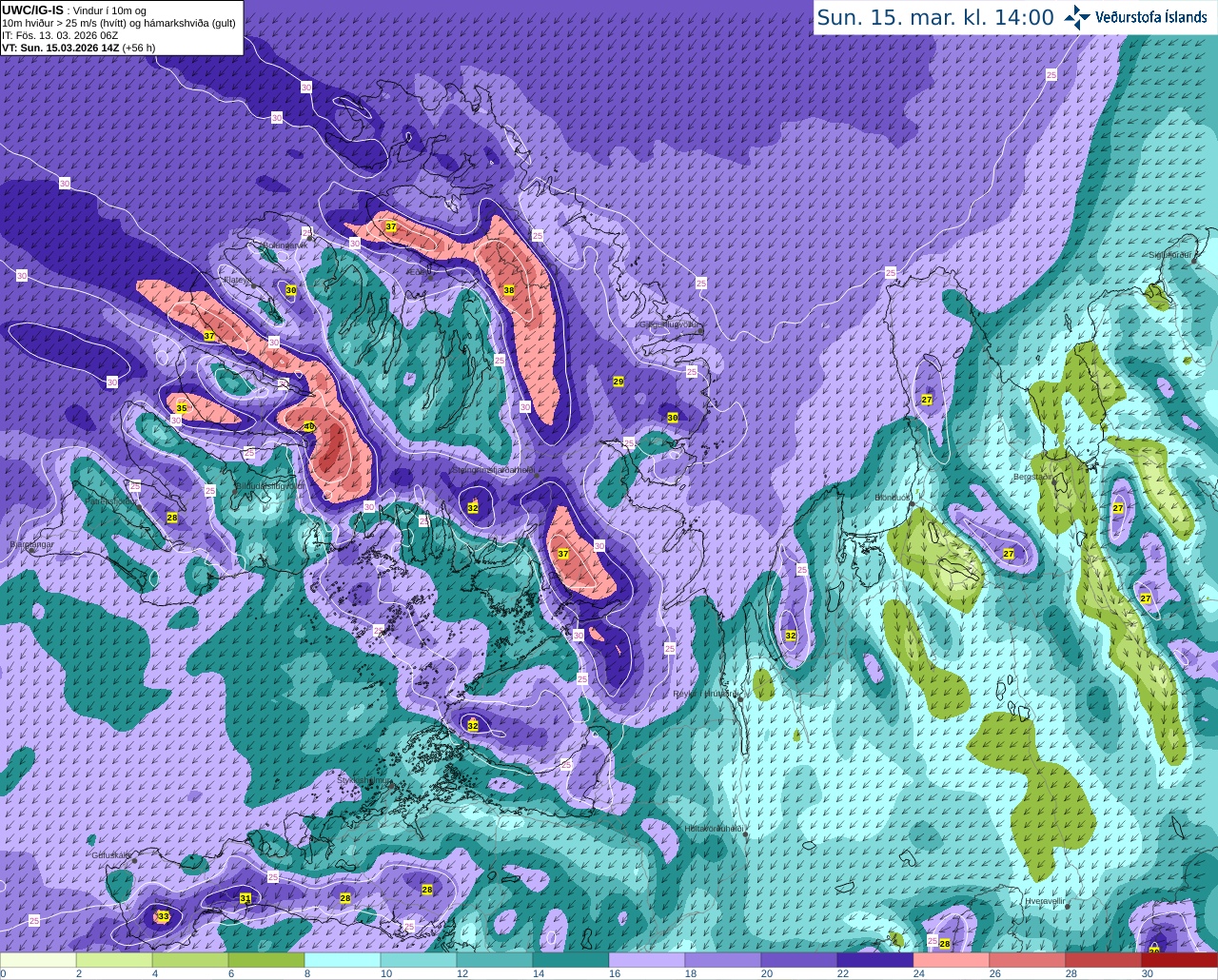Click the UWC/IG-IS model info box
This screenshot has height=980, width=1218.
(122, 28)
